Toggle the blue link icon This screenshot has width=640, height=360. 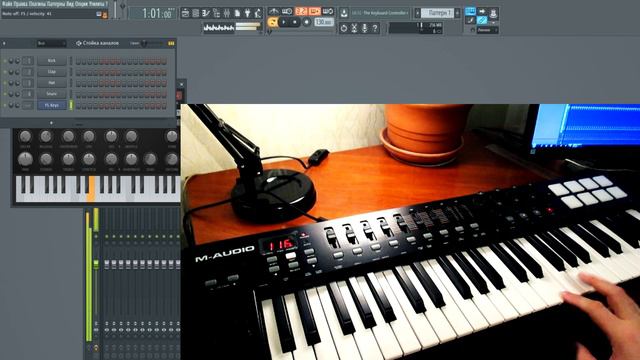pyautogui.click(x=482, y=20)
